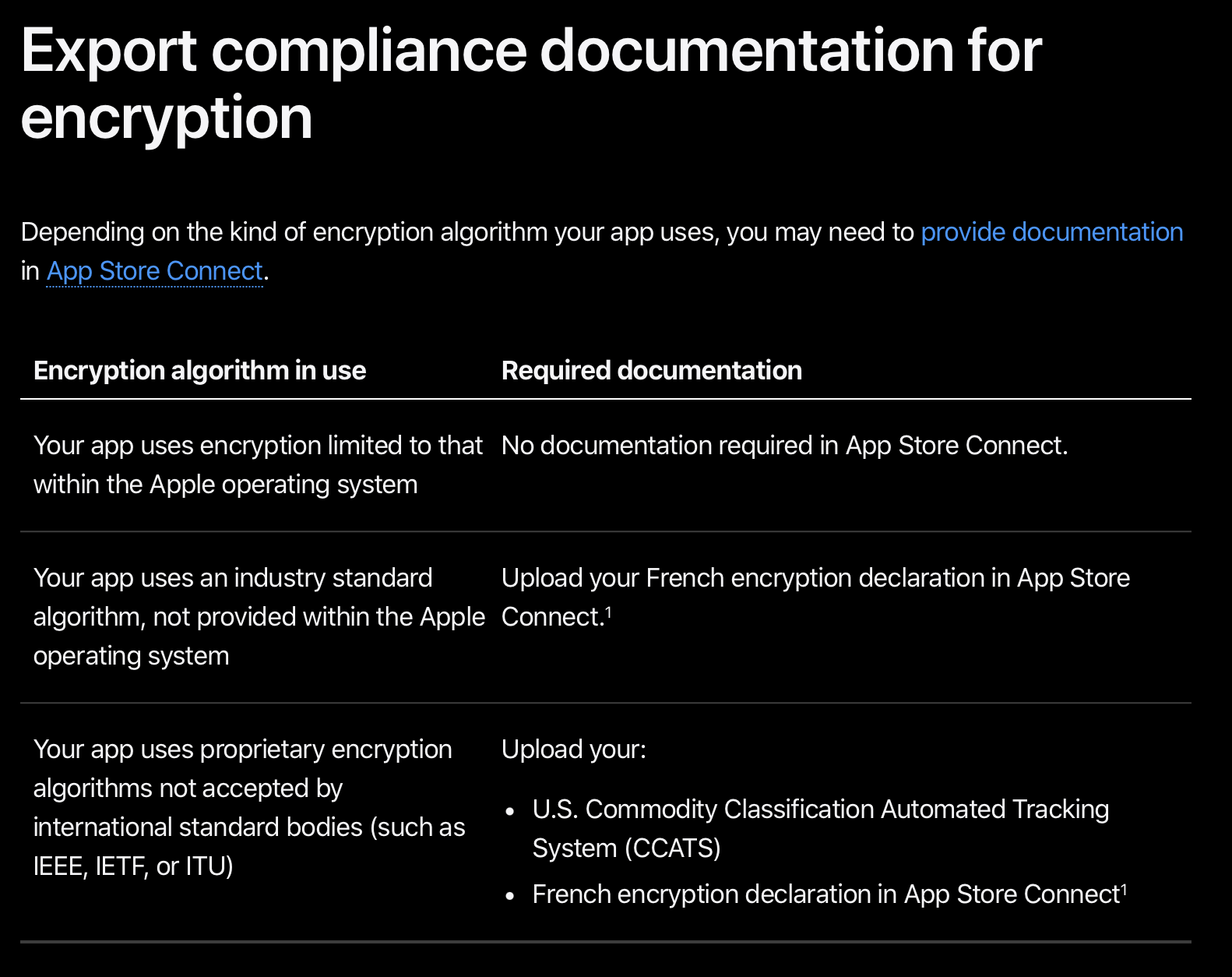Click the intro sentence 'Depending on the kind of encryption'
Viewport: 1232px width, 977px height.
click(602, 252)
